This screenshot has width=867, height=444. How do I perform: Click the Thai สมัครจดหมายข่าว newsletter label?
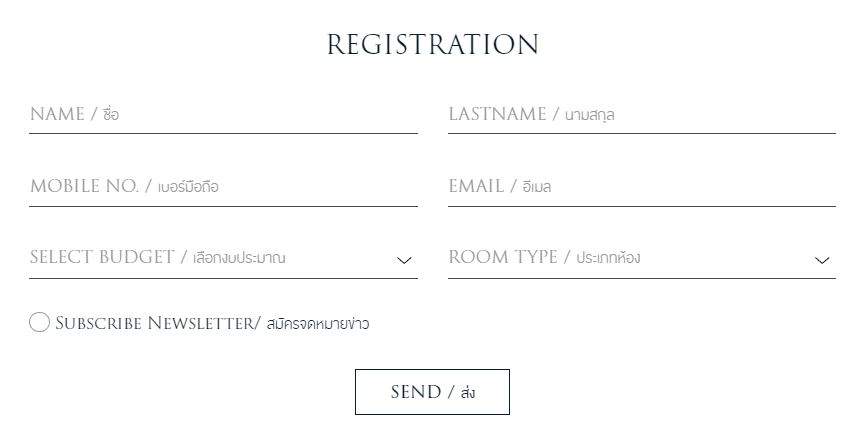[x=318, y=324]
